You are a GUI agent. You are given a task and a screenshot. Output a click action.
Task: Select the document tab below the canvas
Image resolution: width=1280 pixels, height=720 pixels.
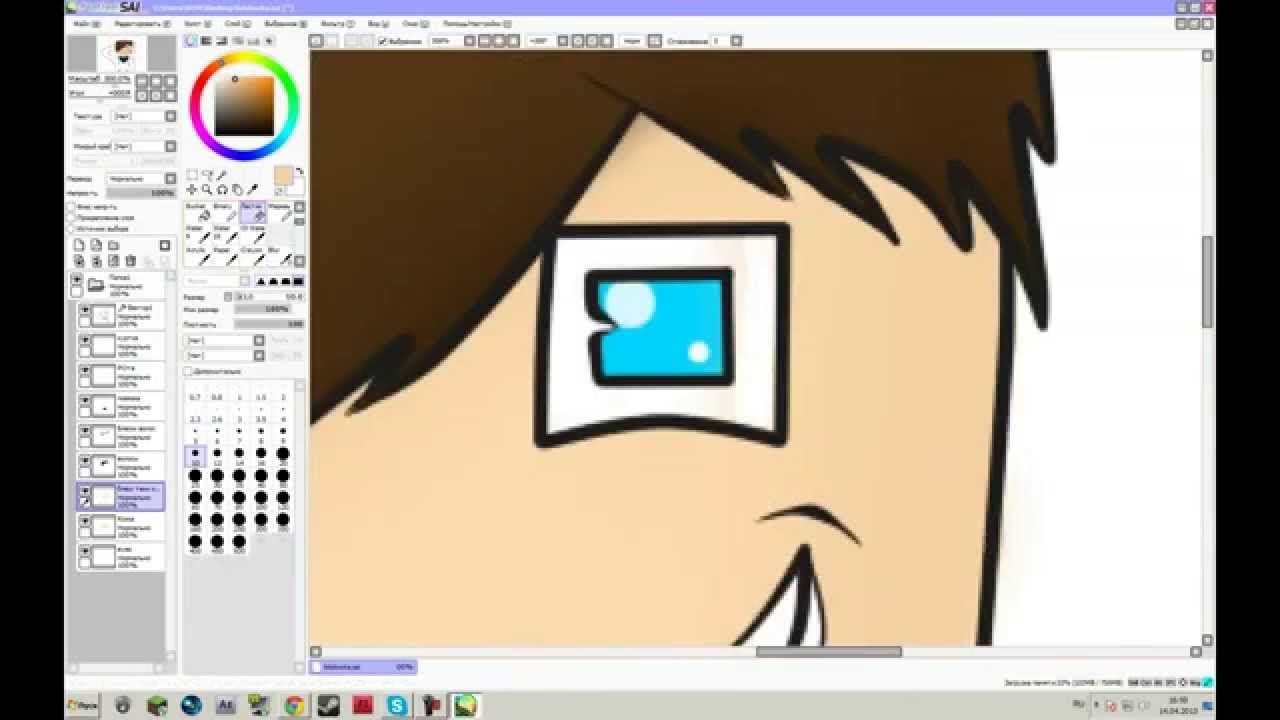[x=362, y=667]
